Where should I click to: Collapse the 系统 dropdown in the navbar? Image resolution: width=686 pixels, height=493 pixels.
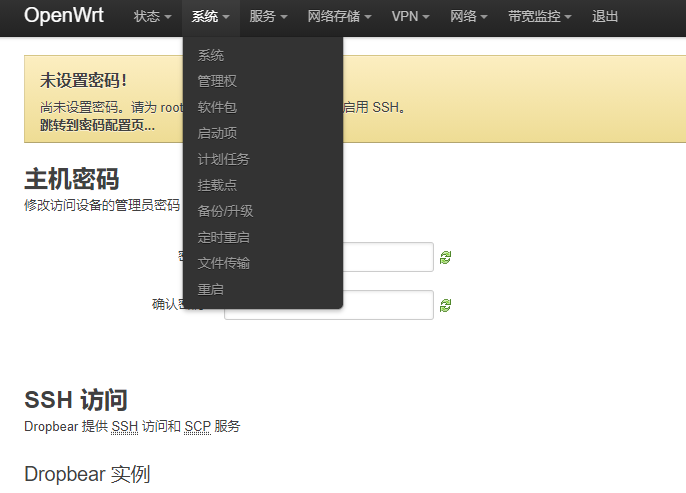pyautogui.click(x=210, y=17)
